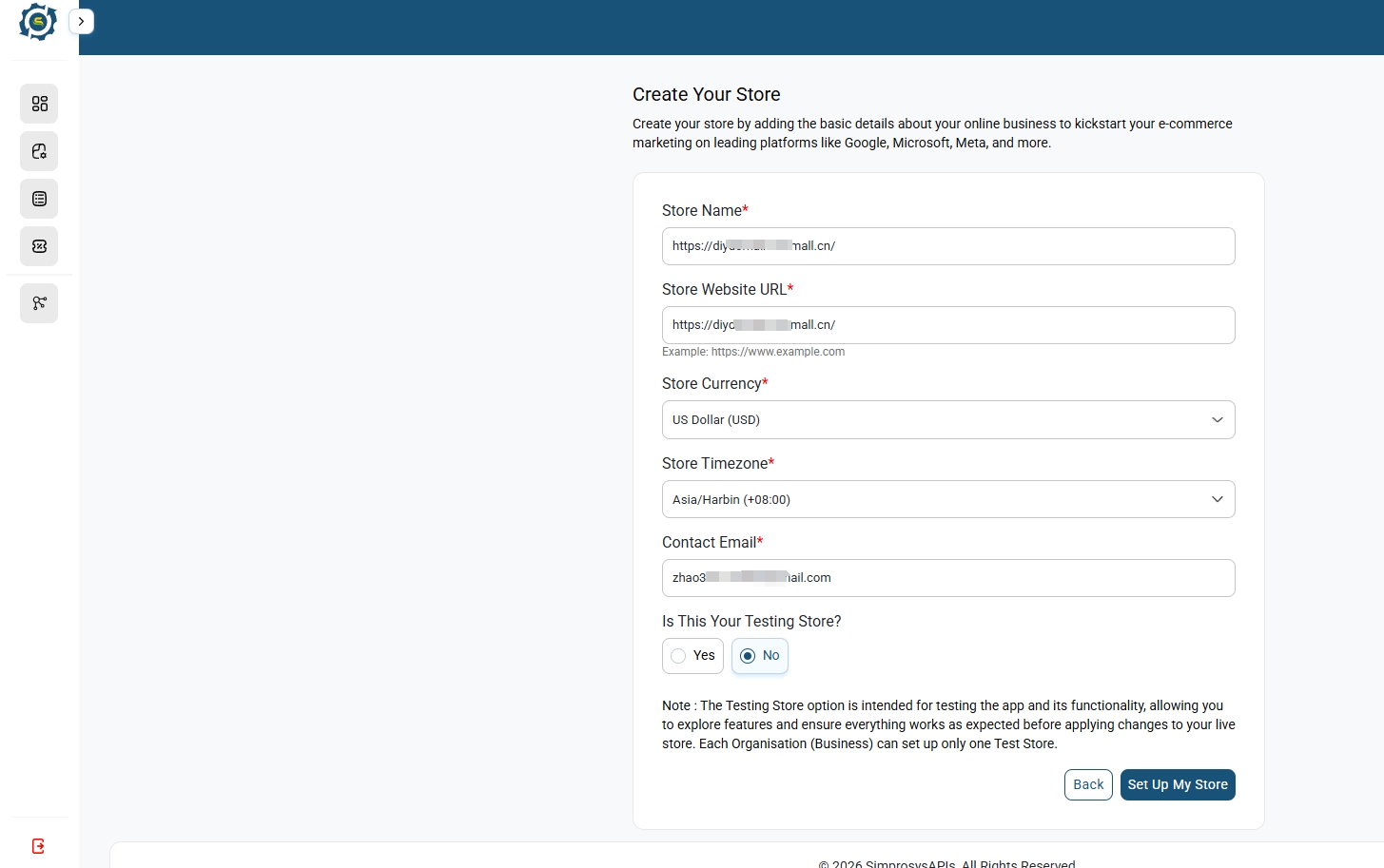
Task: Open the Store Timezone dropdown
Action: [x=948, y=499]
